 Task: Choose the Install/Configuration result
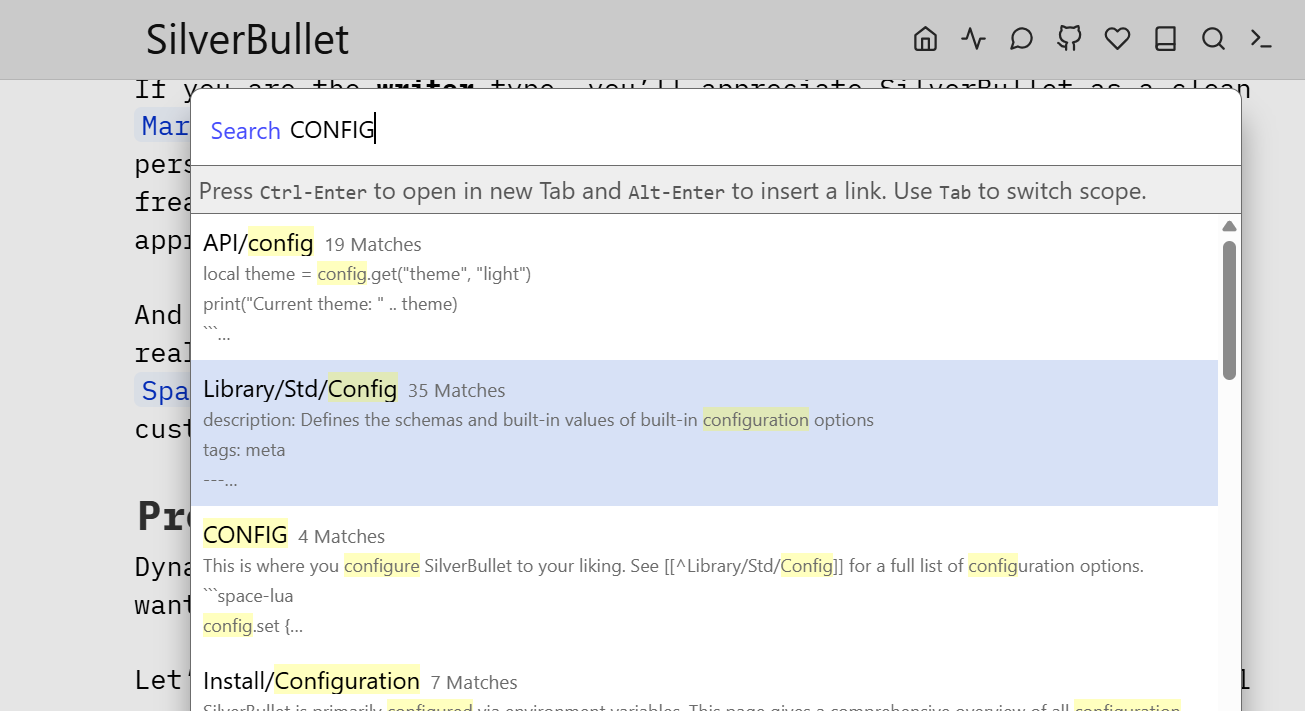pyautogui.click(x=311, y=681)
